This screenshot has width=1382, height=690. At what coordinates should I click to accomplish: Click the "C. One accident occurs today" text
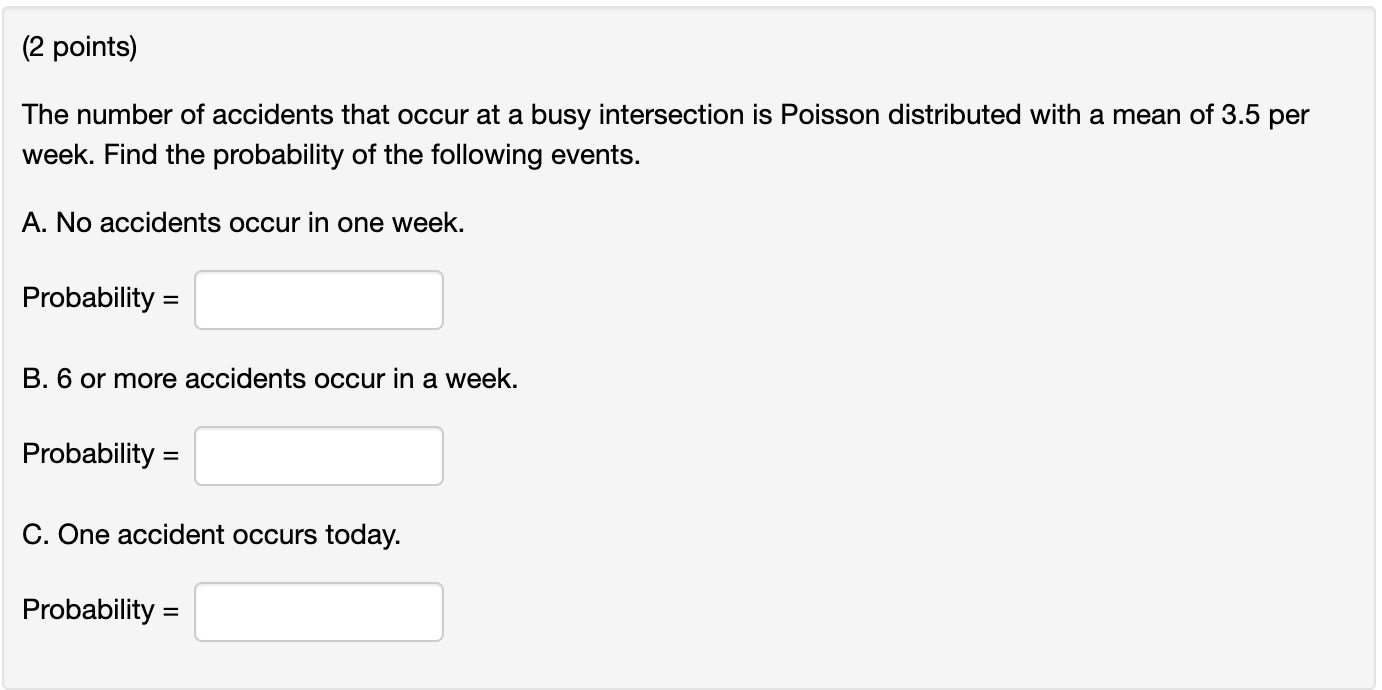211,535
